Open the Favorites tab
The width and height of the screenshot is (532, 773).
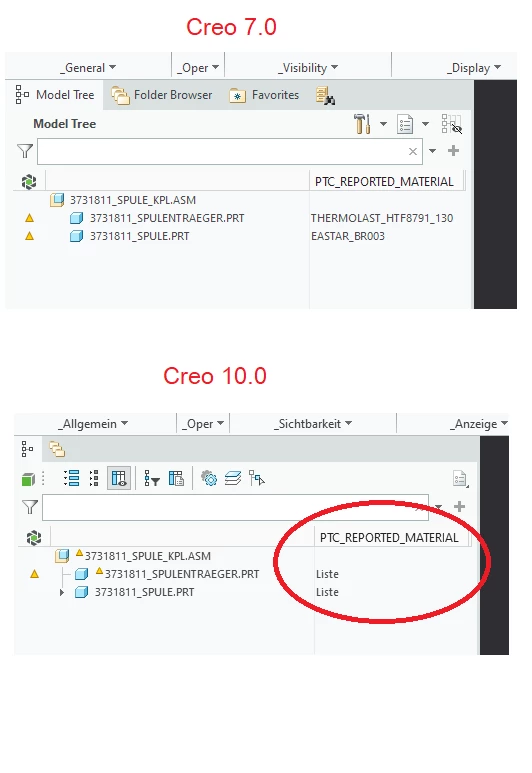(x=264, y=95)
